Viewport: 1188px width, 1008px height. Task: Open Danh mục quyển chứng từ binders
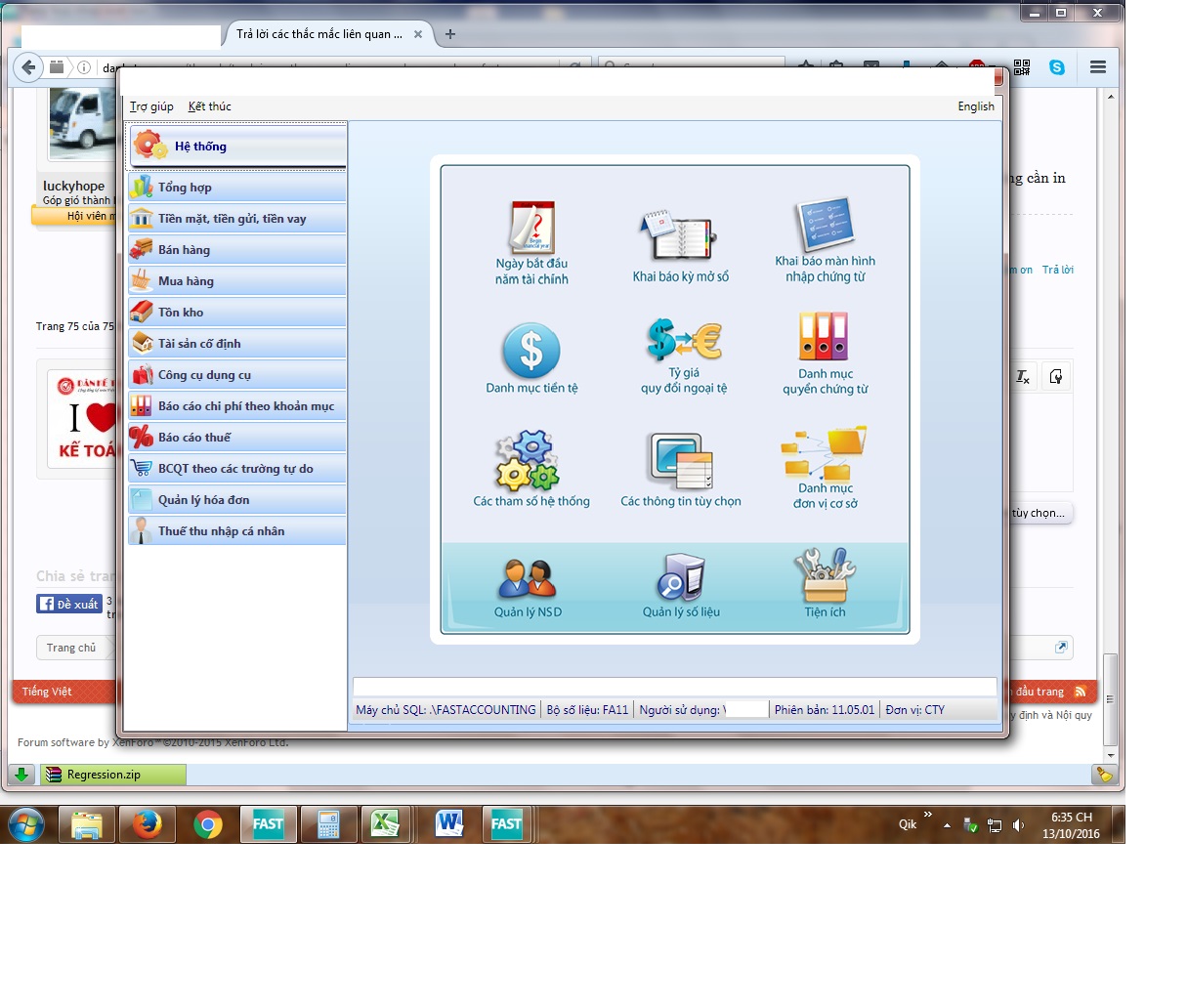pos(825,337)
